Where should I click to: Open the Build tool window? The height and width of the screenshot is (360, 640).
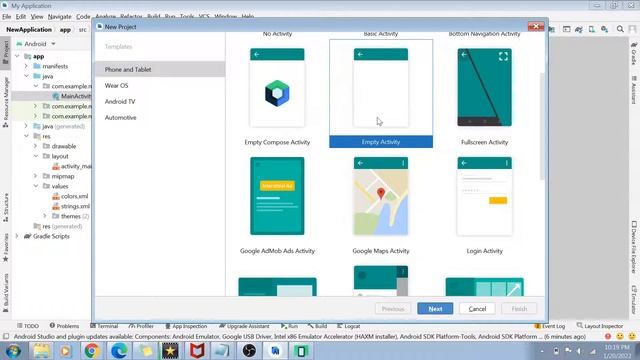(x=318, y=326)
